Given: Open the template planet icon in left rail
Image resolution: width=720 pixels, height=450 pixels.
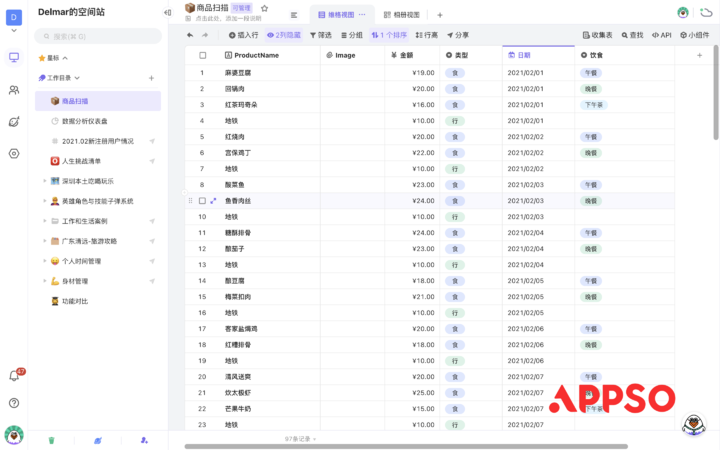Looking at the screenshot, I should click(x=14, y=122).
